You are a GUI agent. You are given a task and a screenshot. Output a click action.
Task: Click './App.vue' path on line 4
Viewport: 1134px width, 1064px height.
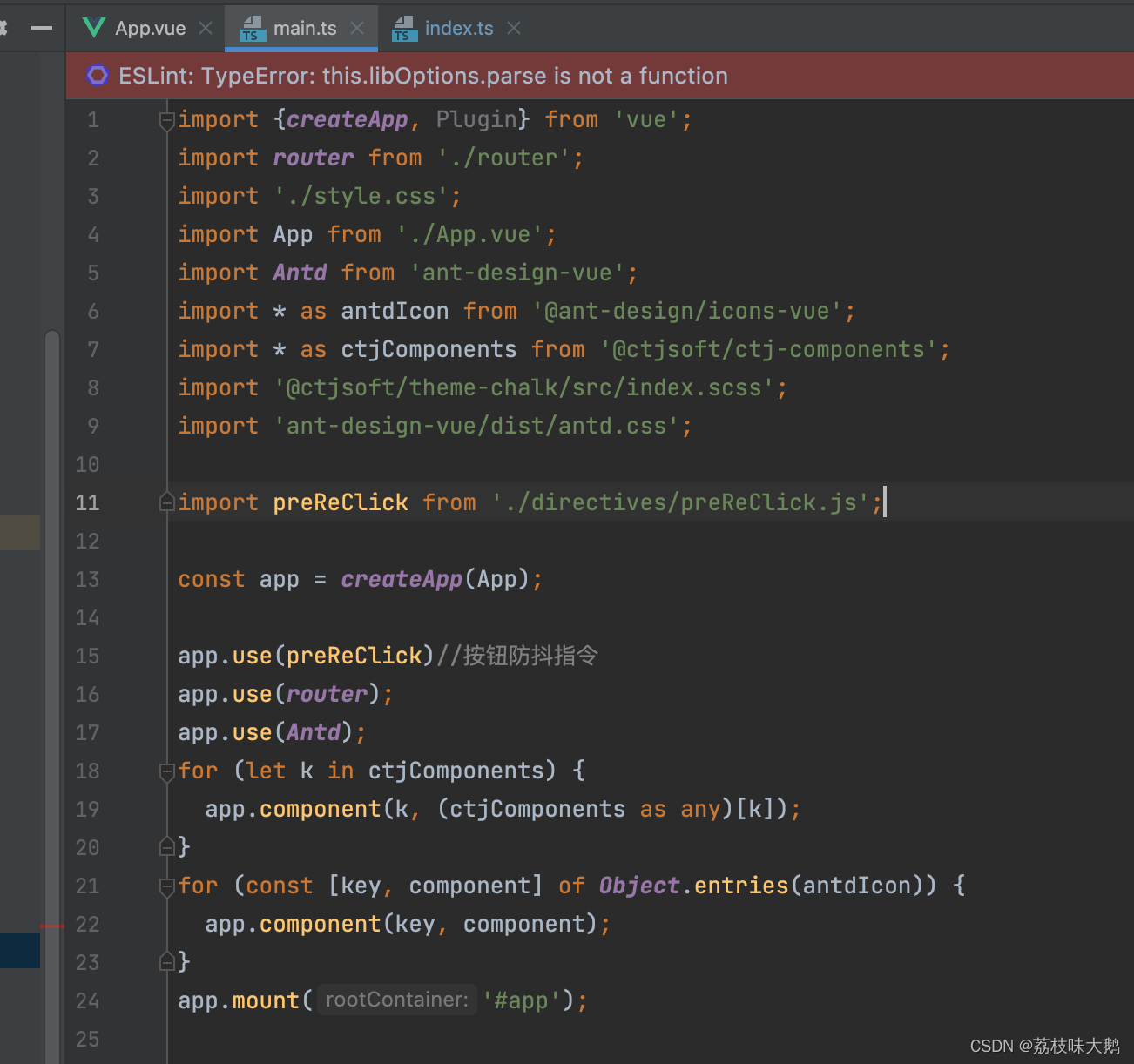[x=470, y=234]
